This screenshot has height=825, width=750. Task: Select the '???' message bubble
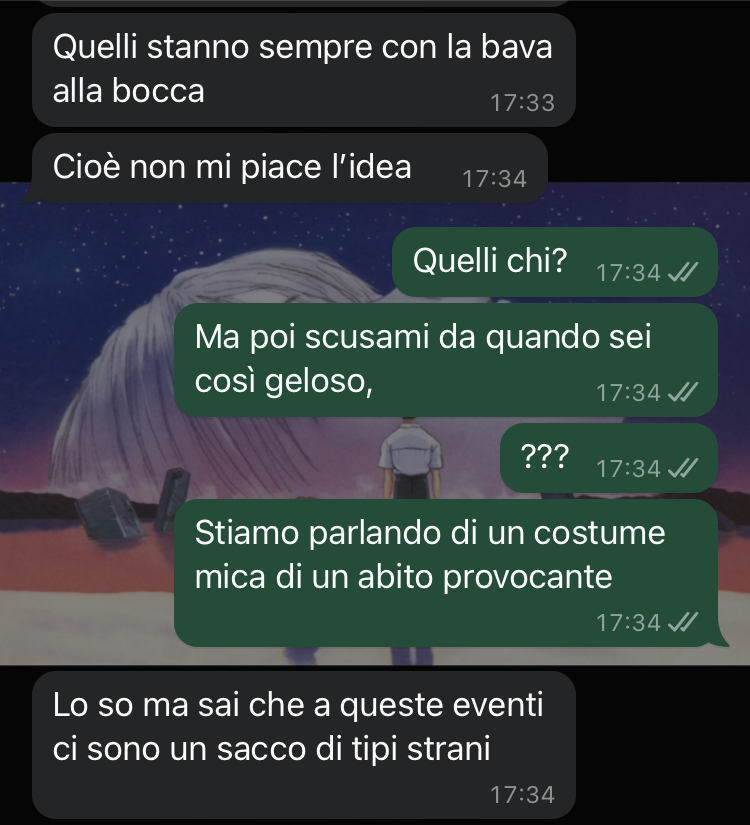pyautogui.click(x=608, y=458)
